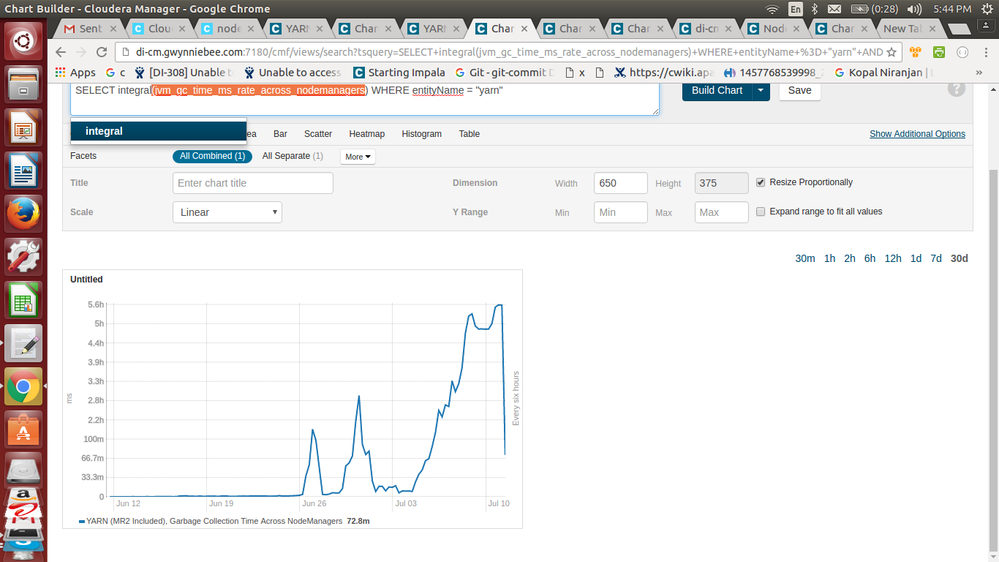Switch to di-cm browser tab
Screen dimensions: 999x562
(705, 29)
